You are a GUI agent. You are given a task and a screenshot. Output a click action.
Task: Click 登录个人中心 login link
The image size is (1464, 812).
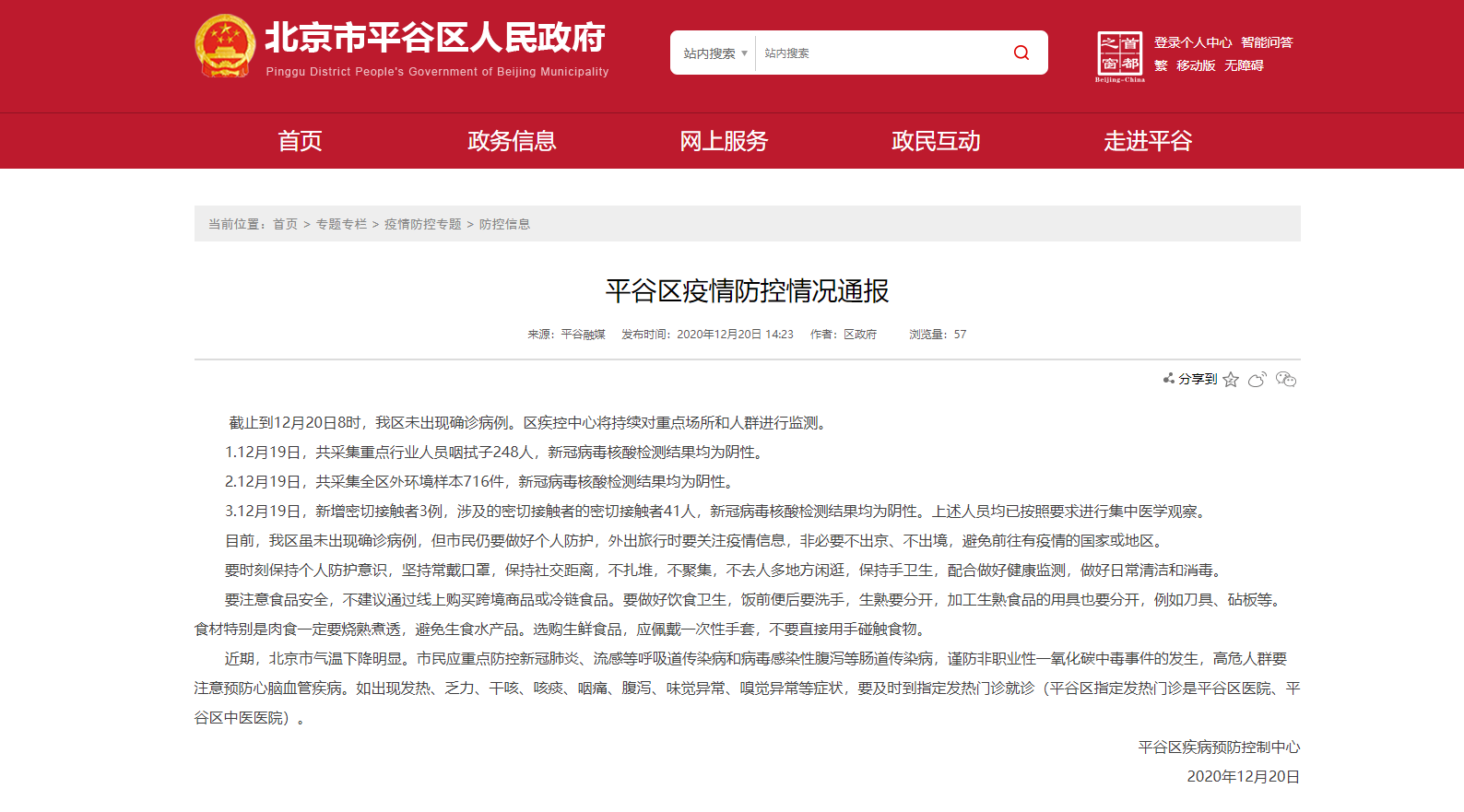click(1192, 42)
